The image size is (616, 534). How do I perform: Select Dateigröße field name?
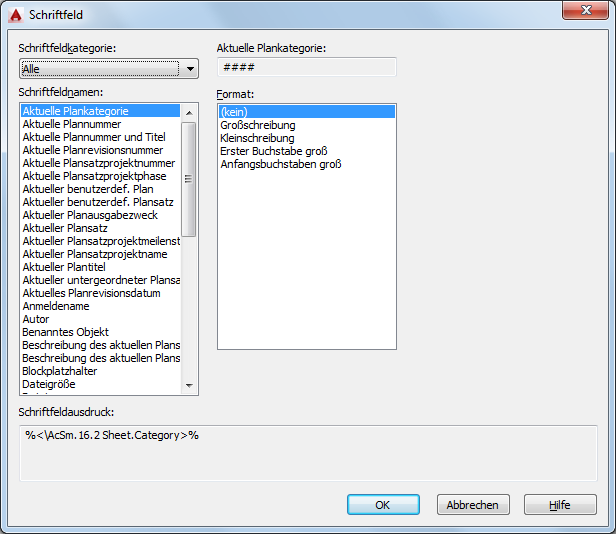click(48, 384)
